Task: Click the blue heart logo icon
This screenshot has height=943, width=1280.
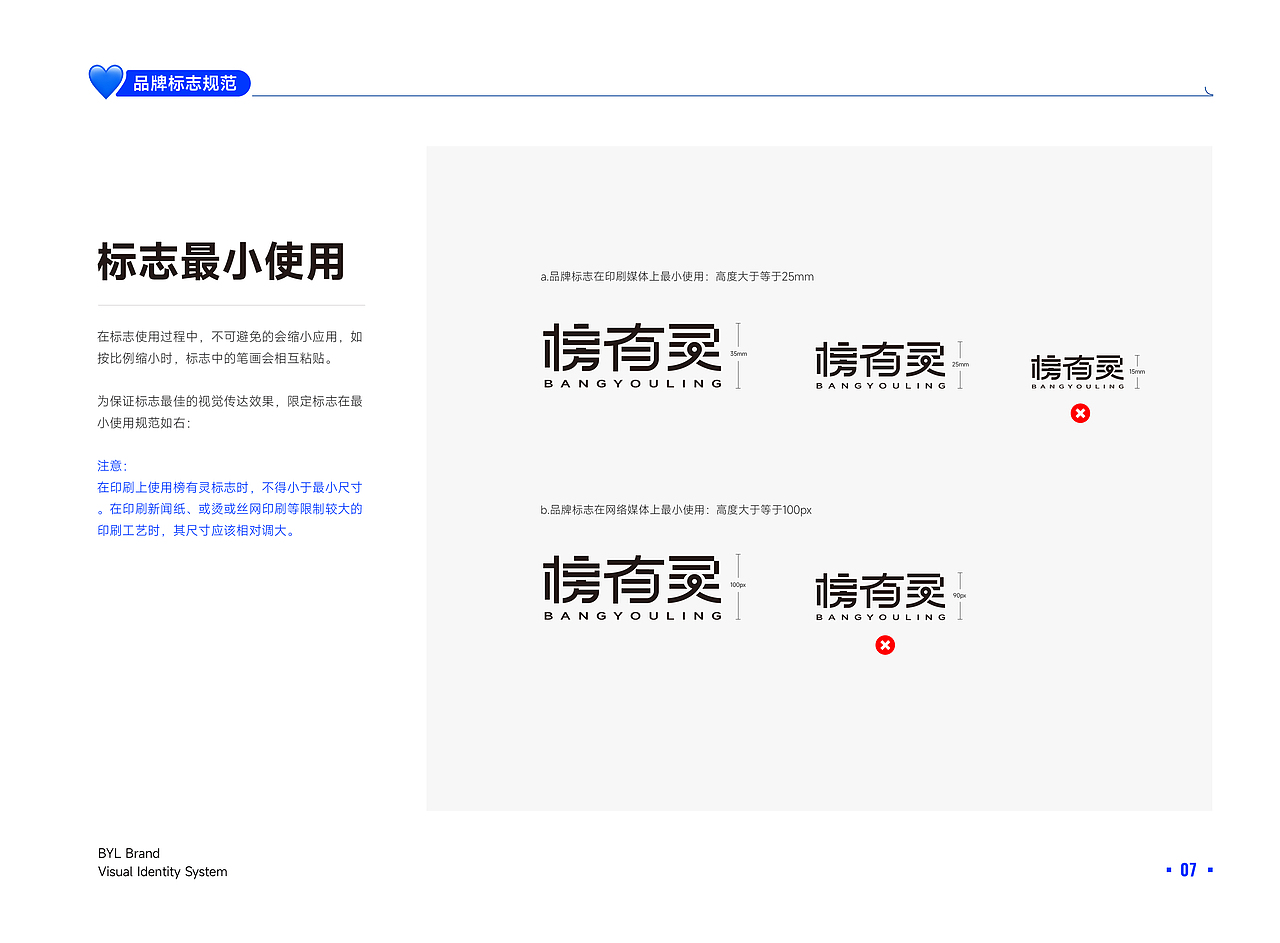Action: coord(105,82)
